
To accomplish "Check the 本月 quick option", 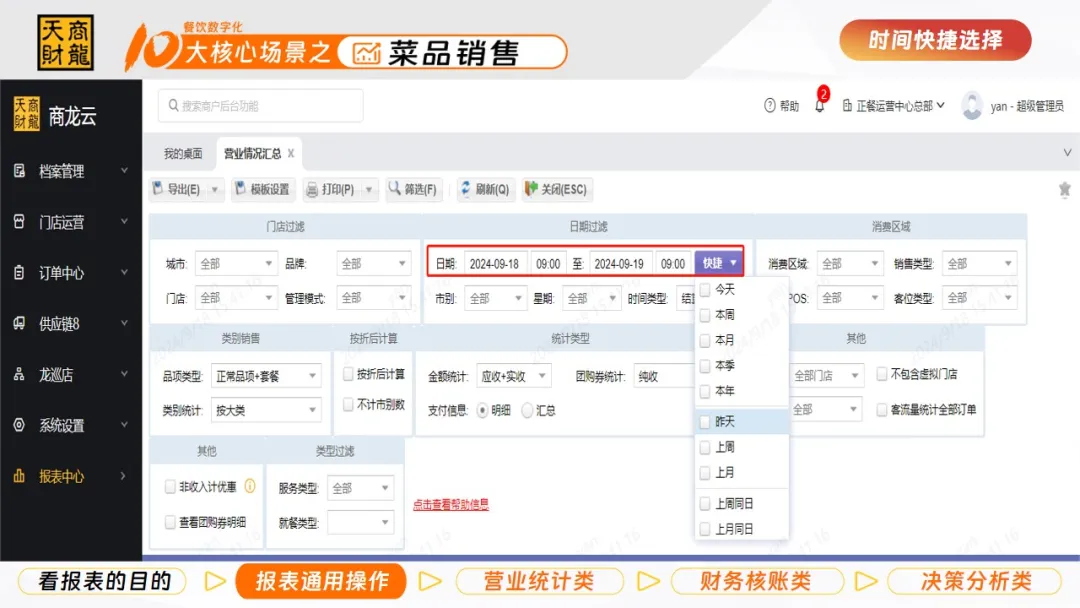I will click(x=705, y=340).
